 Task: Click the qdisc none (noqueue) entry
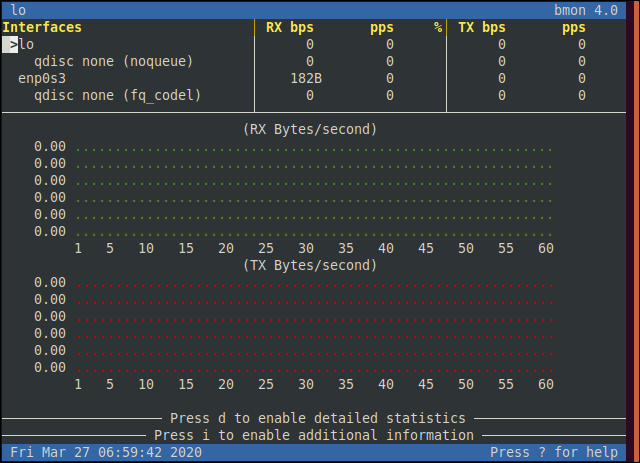tap(113, 62)
